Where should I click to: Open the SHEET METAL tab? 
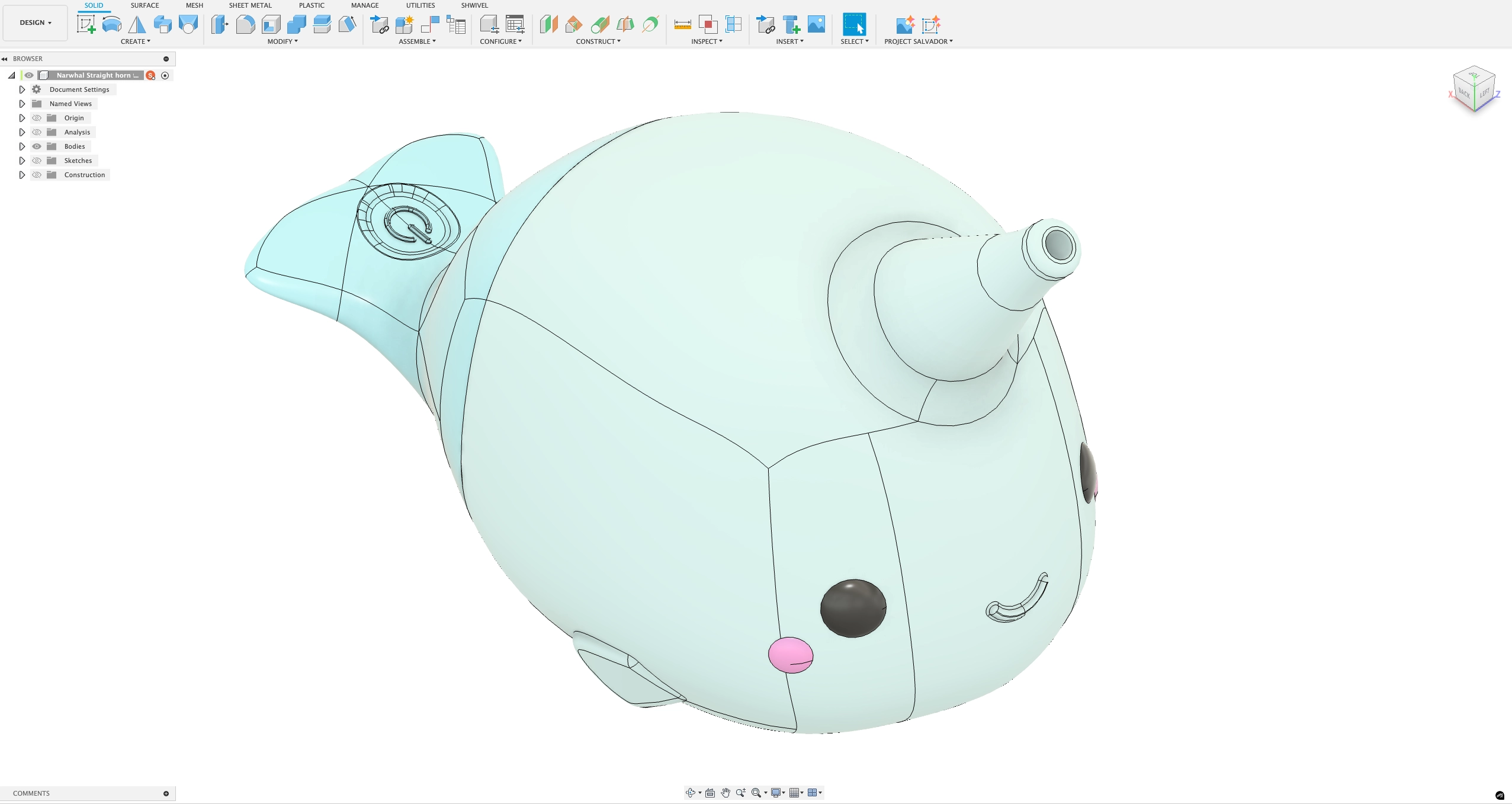pyautogui.click(x=250, y=5)
